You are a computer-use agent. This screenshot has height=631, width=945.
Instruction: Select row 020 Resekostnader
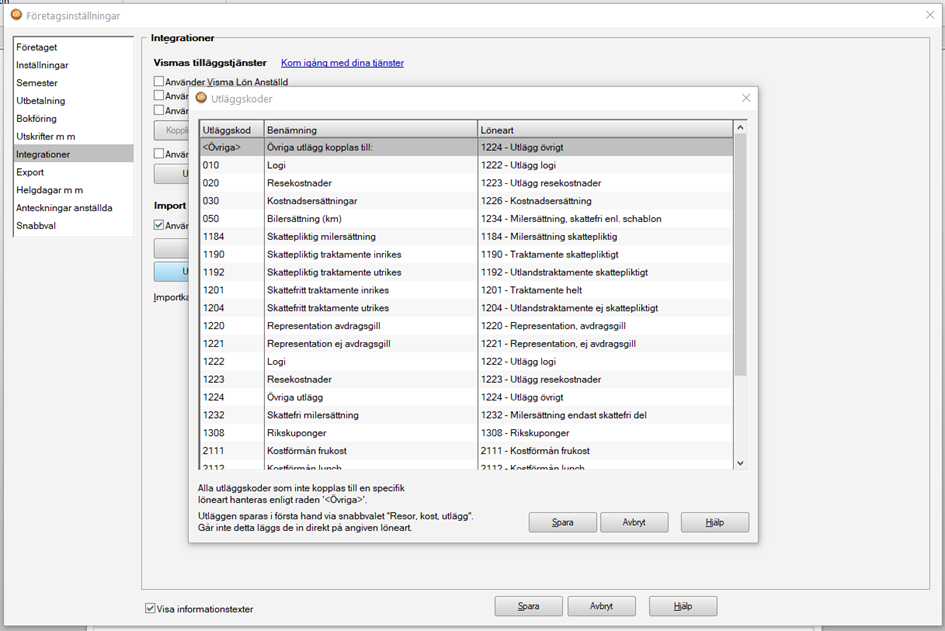click(466, 183)
